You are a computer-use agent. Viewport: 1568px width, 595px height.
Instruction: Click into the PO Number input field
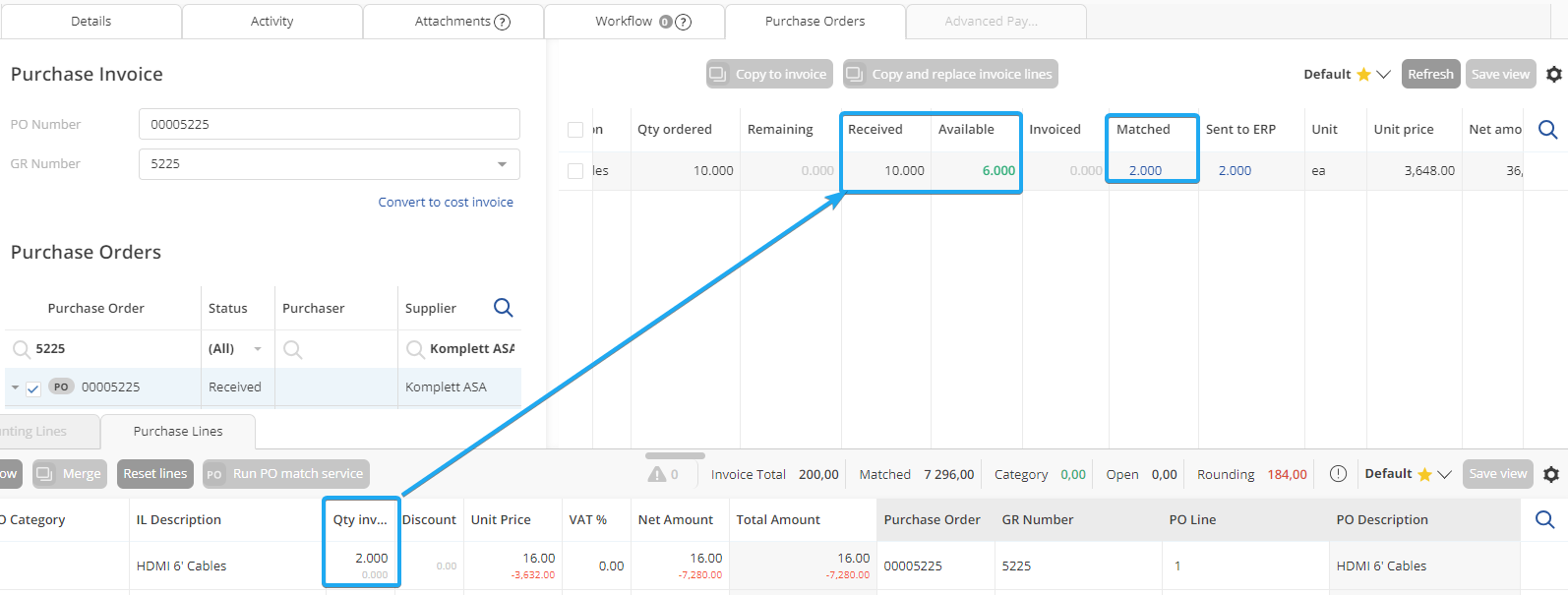(x=329, y=125)
